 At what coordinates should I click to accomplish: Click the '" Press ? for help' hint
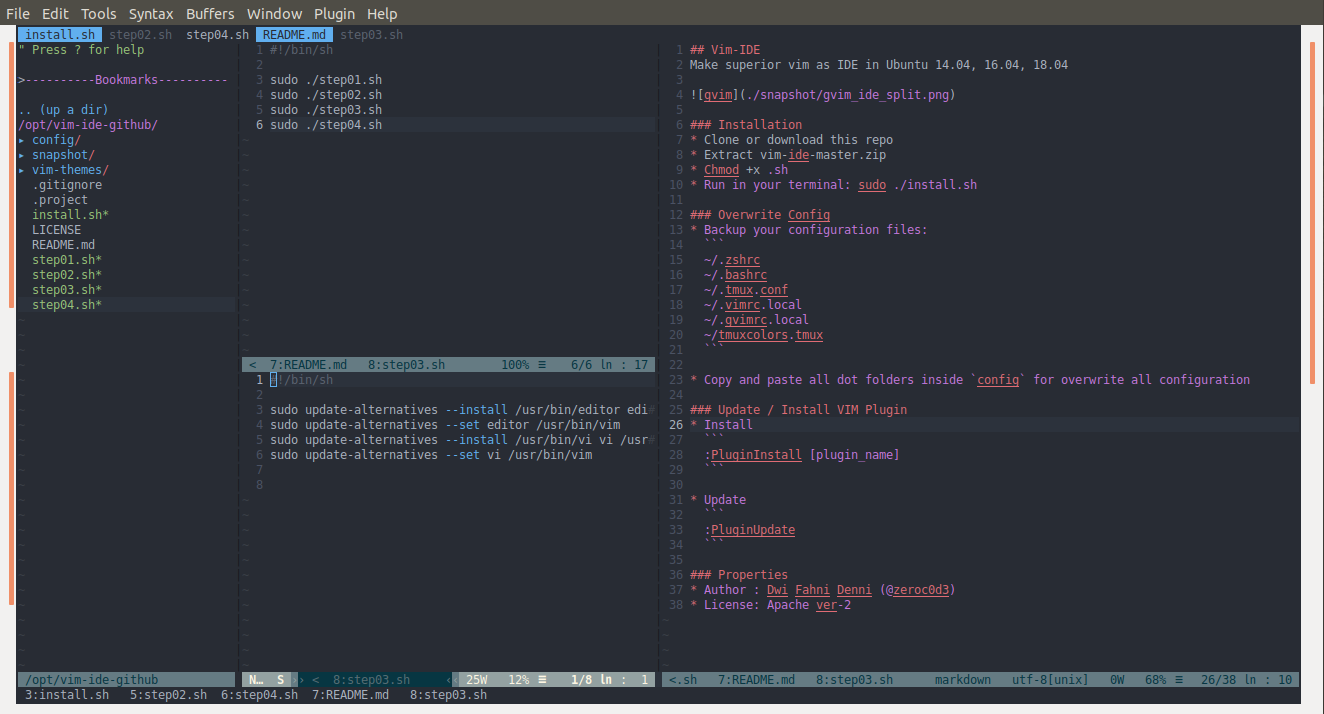pyautogui.click(x=81, y=50)
